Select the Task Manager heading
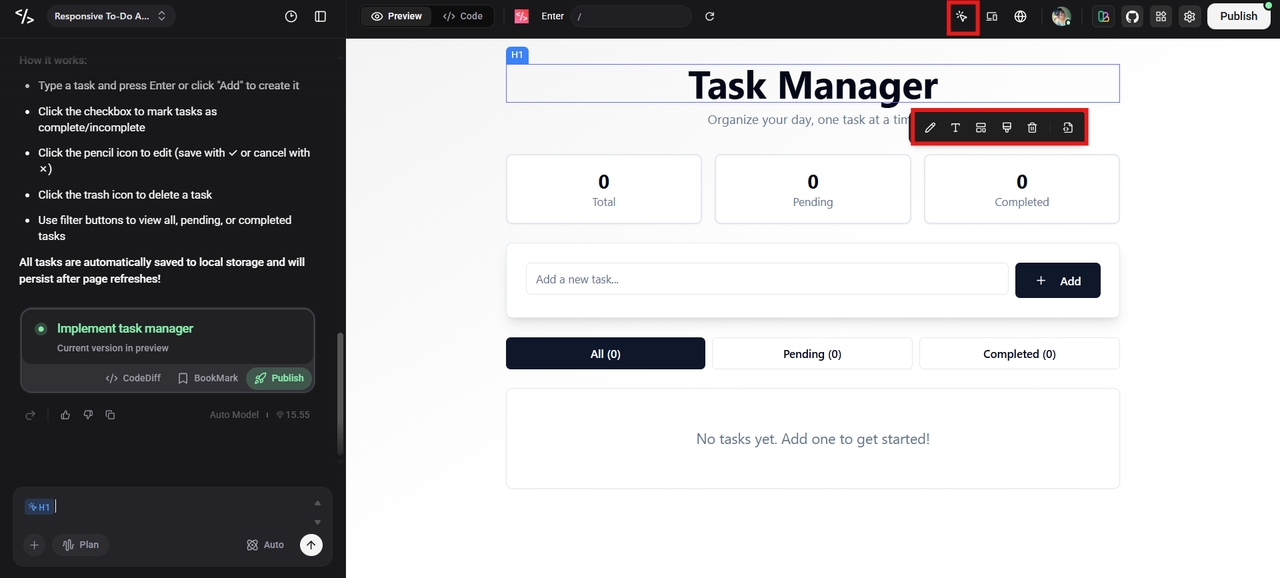This screenshot has height=578, width=1280. (x=813, y=84)
